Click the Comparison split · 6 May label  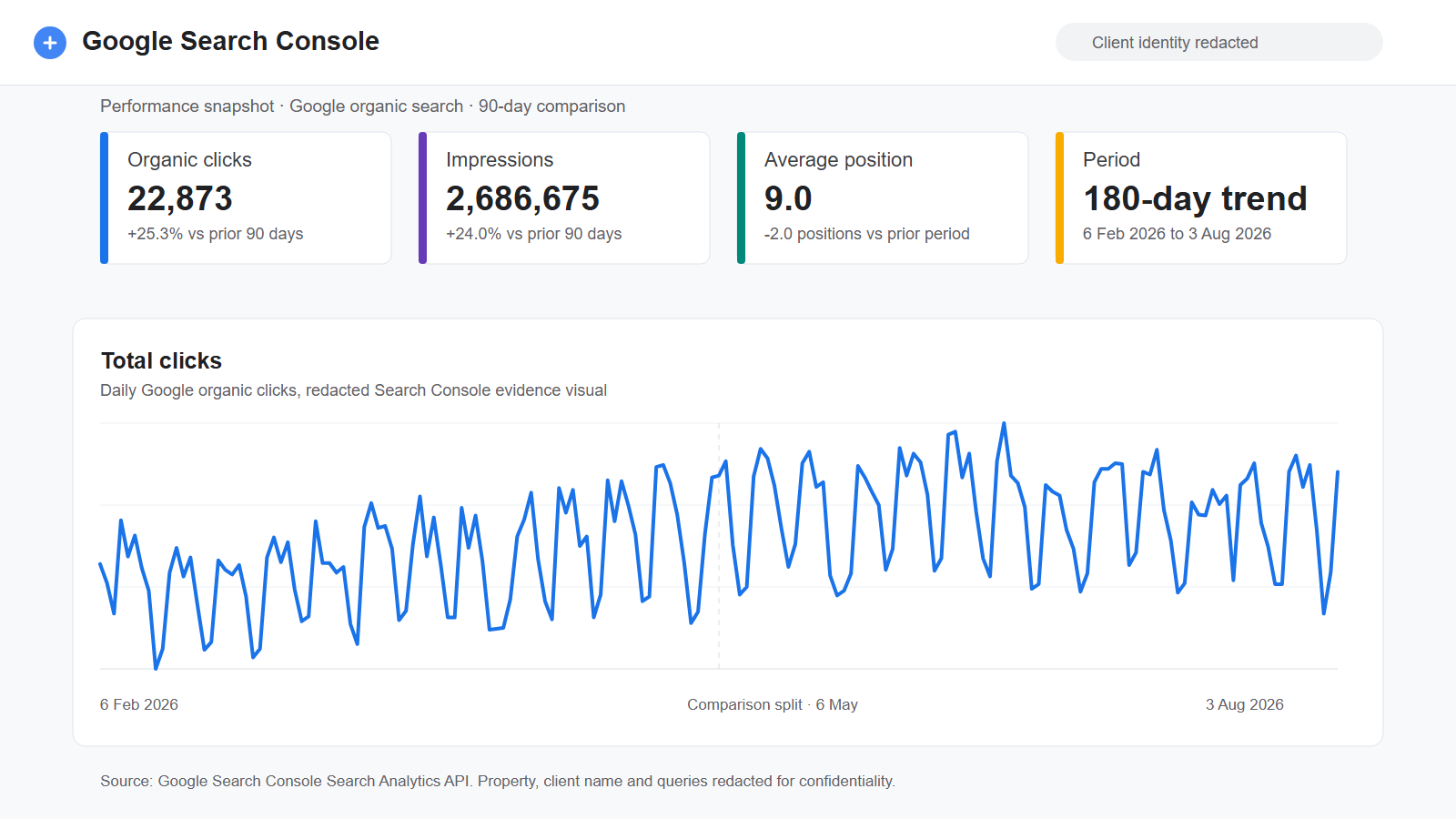pos(773,704)
